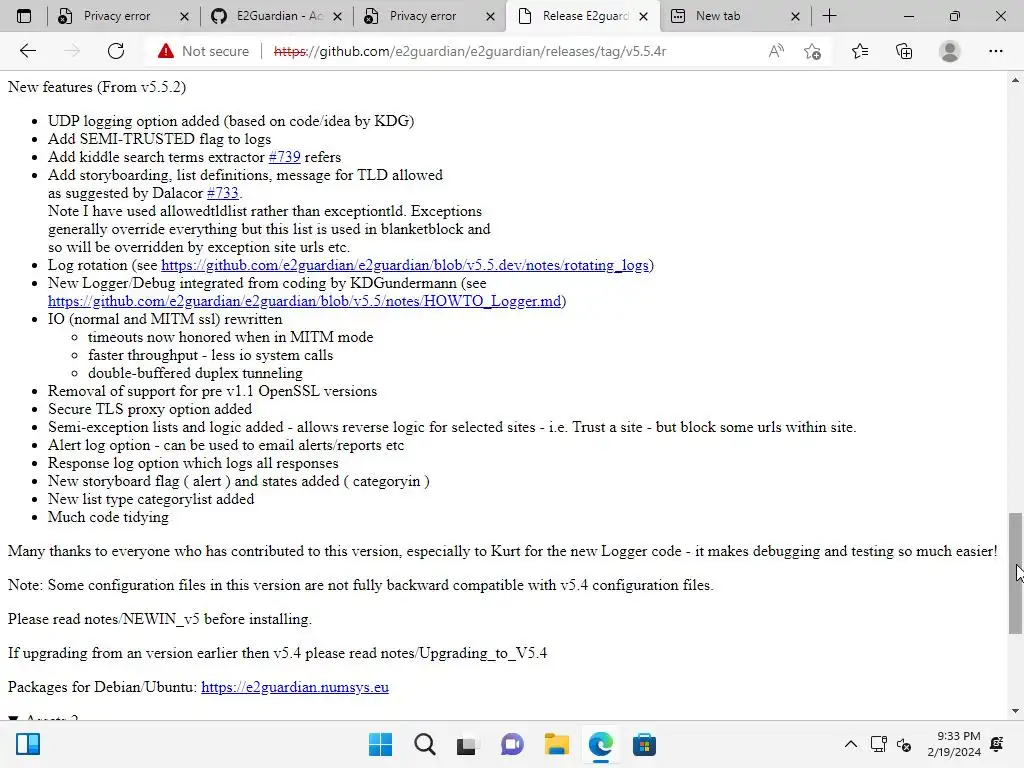Open Task View on the taskbar
The height and width of the screenshot is (768, 1024).
(466, 744)
